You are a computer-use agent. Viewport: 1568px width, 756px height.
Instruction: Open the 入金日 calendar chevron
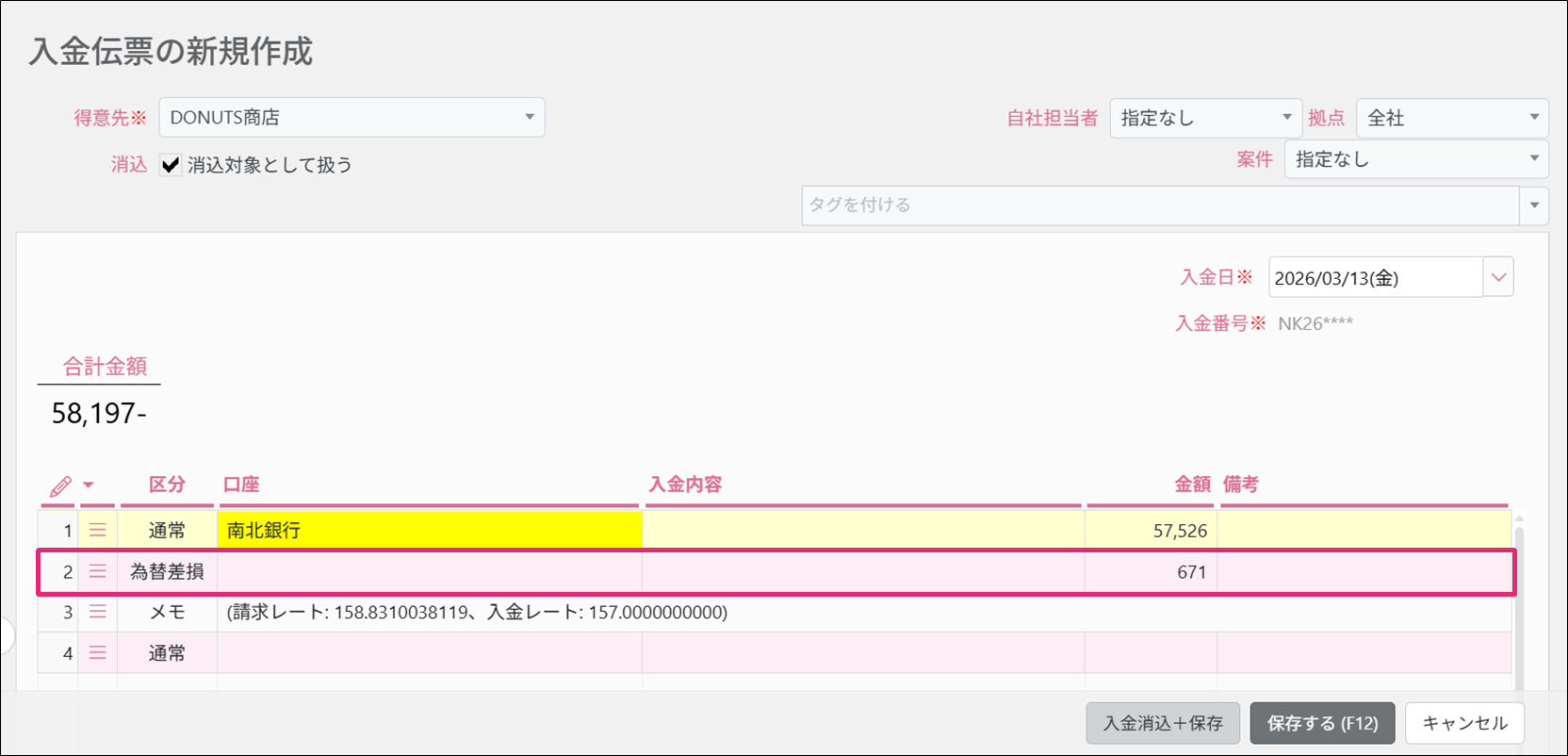point(1498,277)
